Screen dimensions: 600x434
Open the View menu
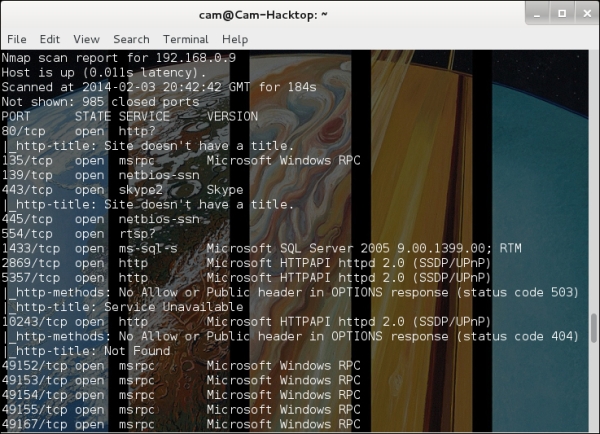point(86,39)
